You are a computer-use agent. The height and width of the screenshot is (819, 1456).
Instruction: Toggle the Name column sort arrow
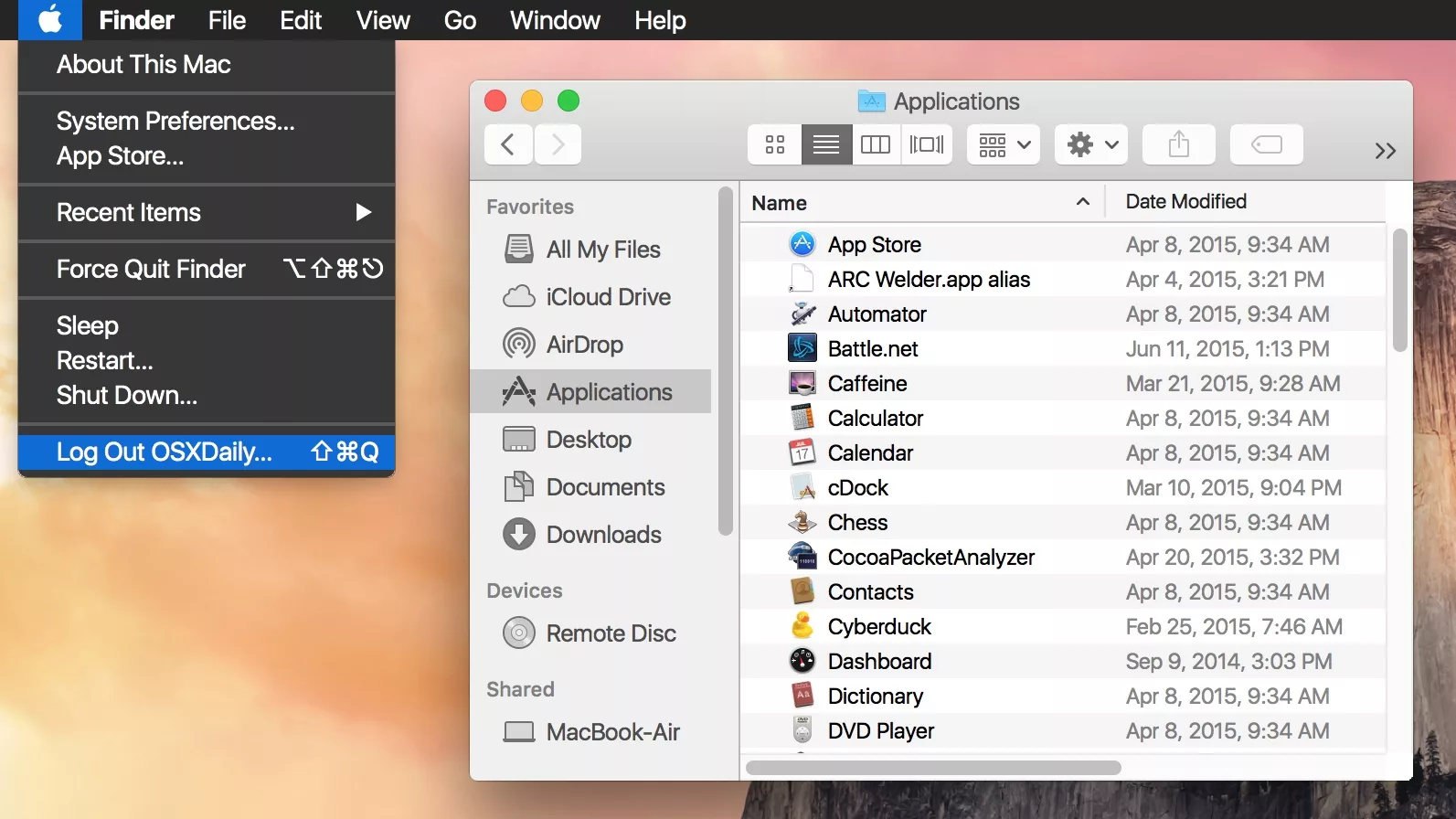pos(1083,202)
